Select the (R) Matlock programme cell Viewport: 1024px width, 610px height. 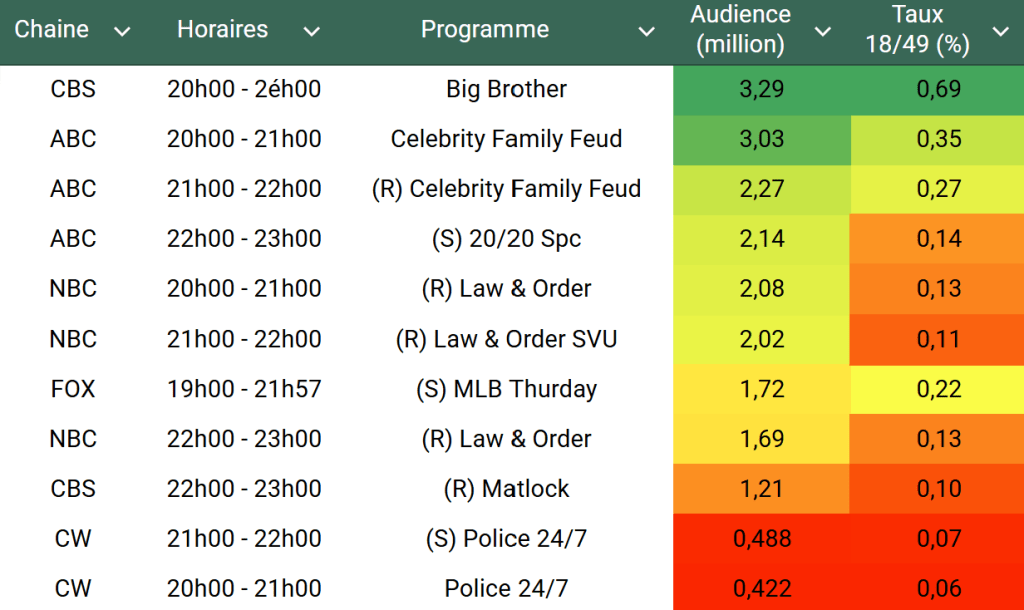[x=506, y=489]
